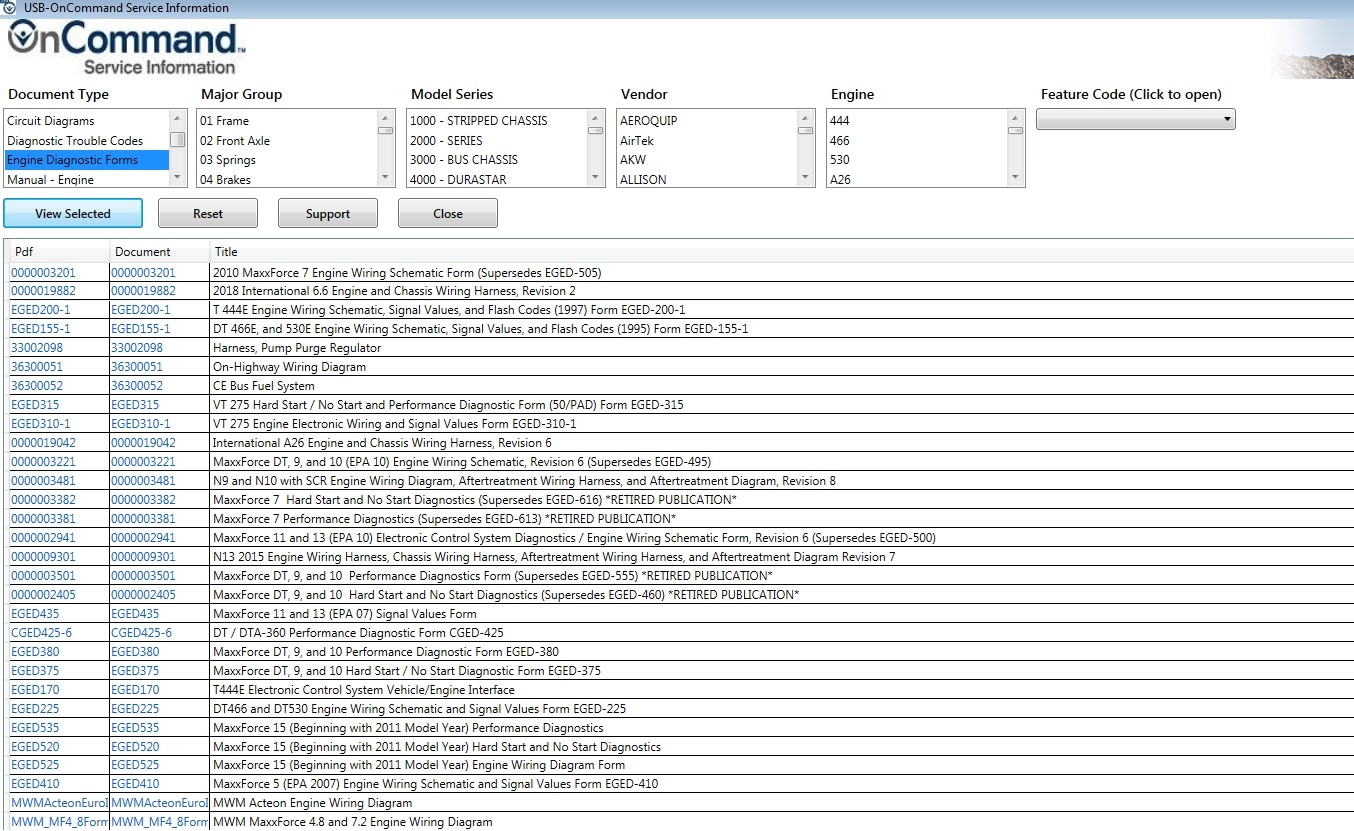Click the Major Group list scroll-down arrow
The width and height of the screenshot is (1354, 831).
click(385, 179)
